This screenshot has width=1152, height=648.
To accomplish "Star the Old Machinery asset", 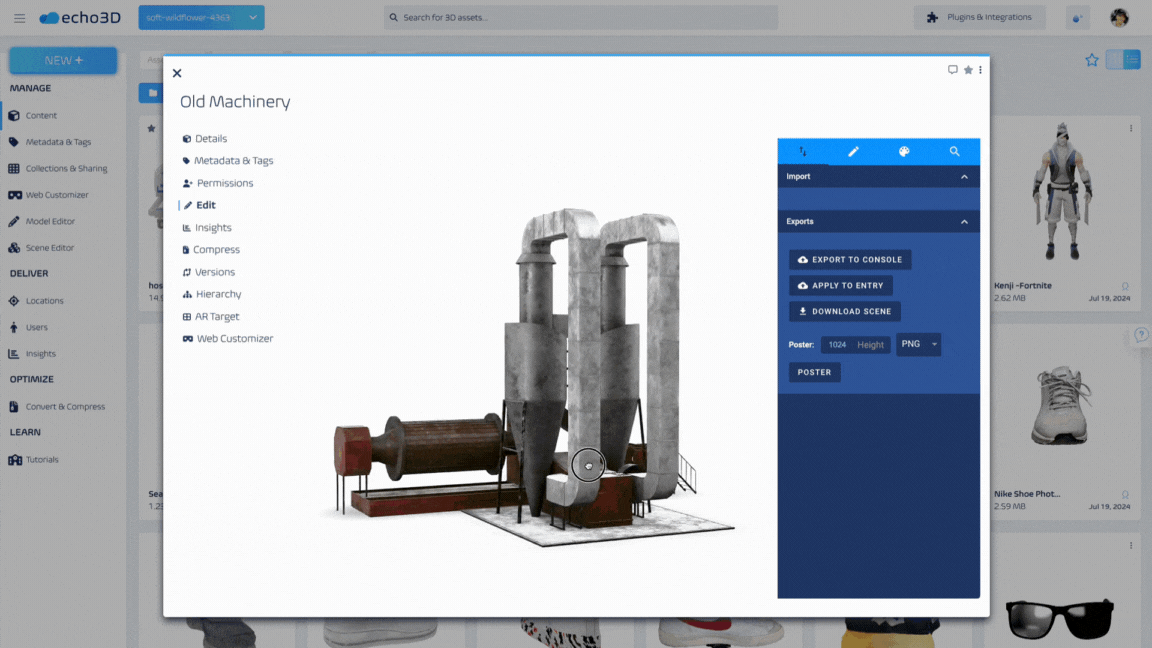I will (968, 70).
